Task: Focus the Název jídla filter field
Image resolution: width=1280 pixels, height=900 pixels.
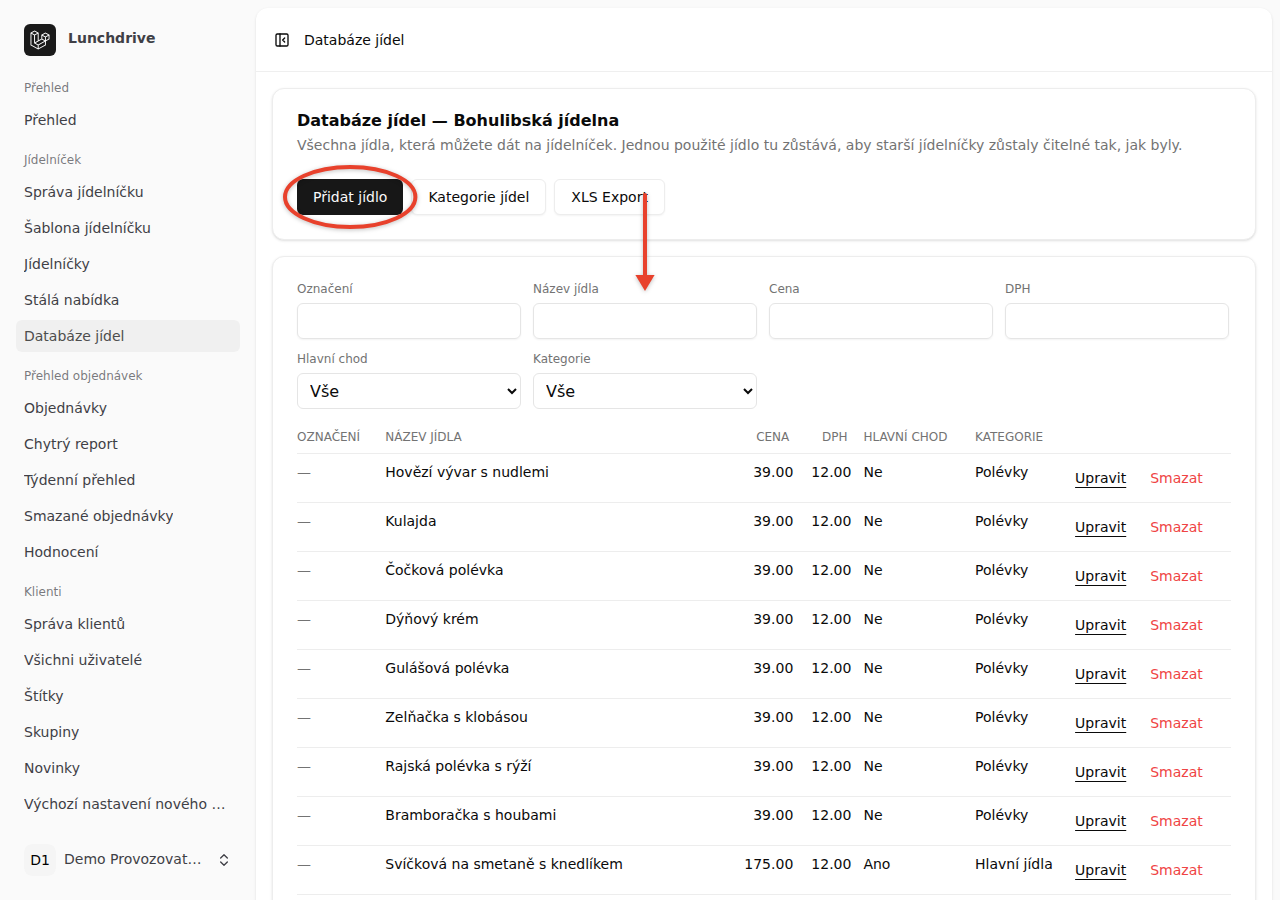Action: tap(645, 321)
